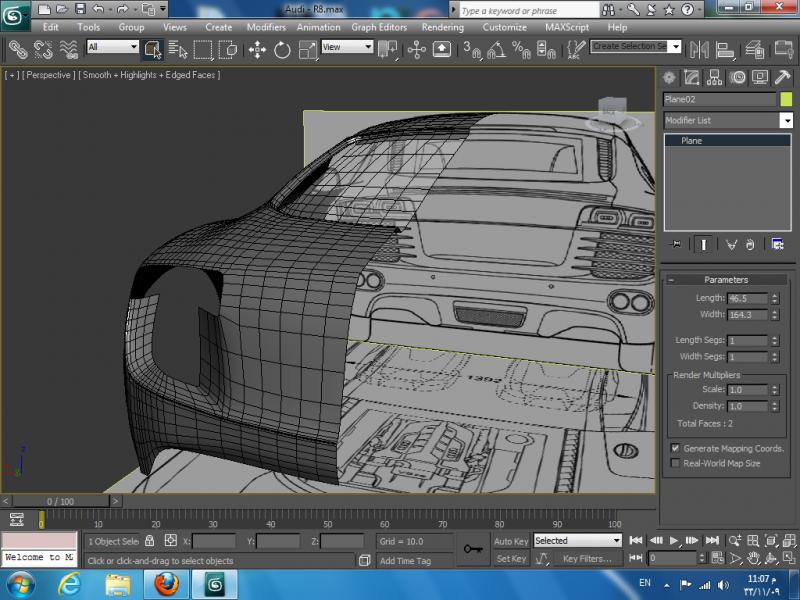Click the Auto Key button
The height and width of the screenshot is (600, 800).
pos(511,541)
